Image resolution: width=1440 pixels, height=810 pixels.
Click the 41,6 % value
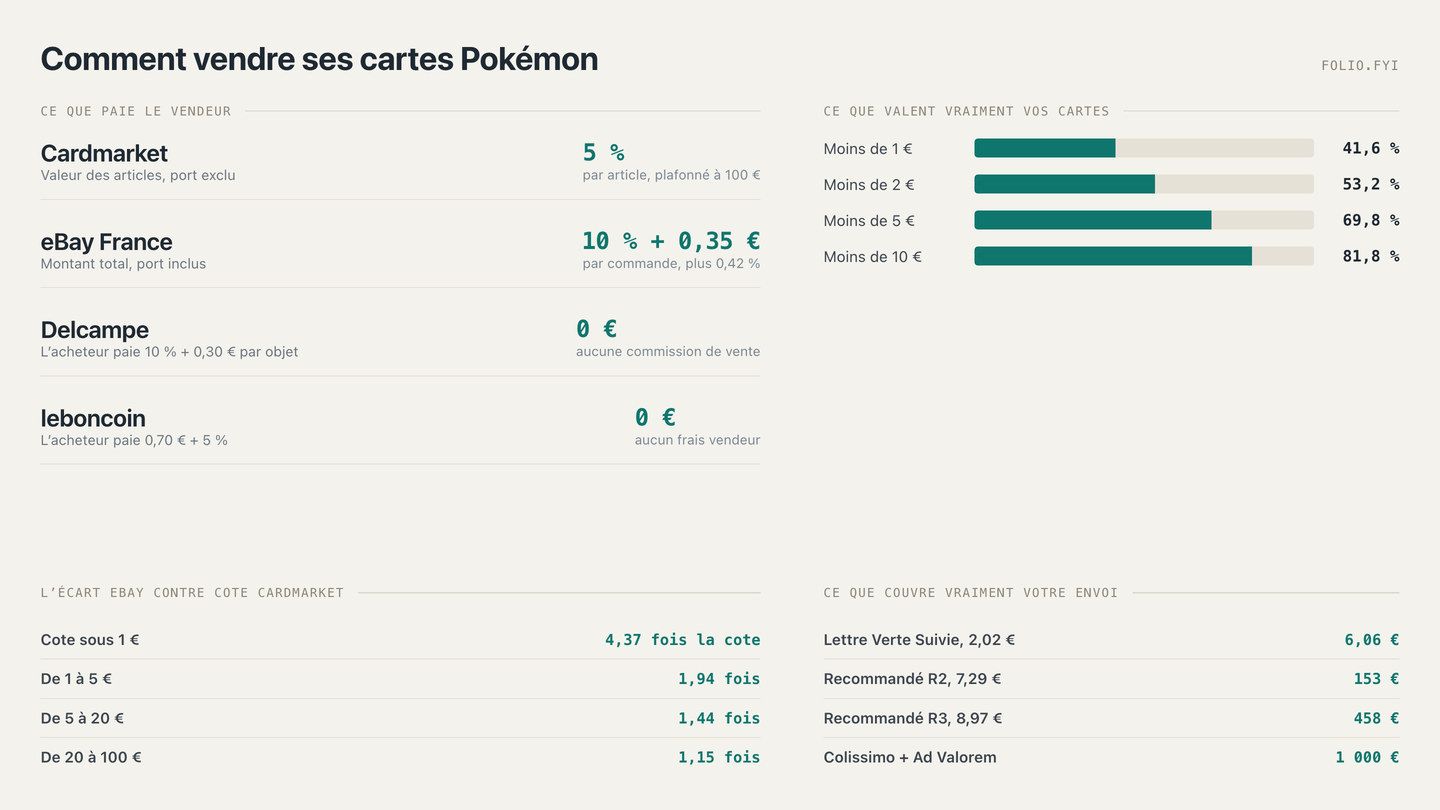pos(1370,148)
